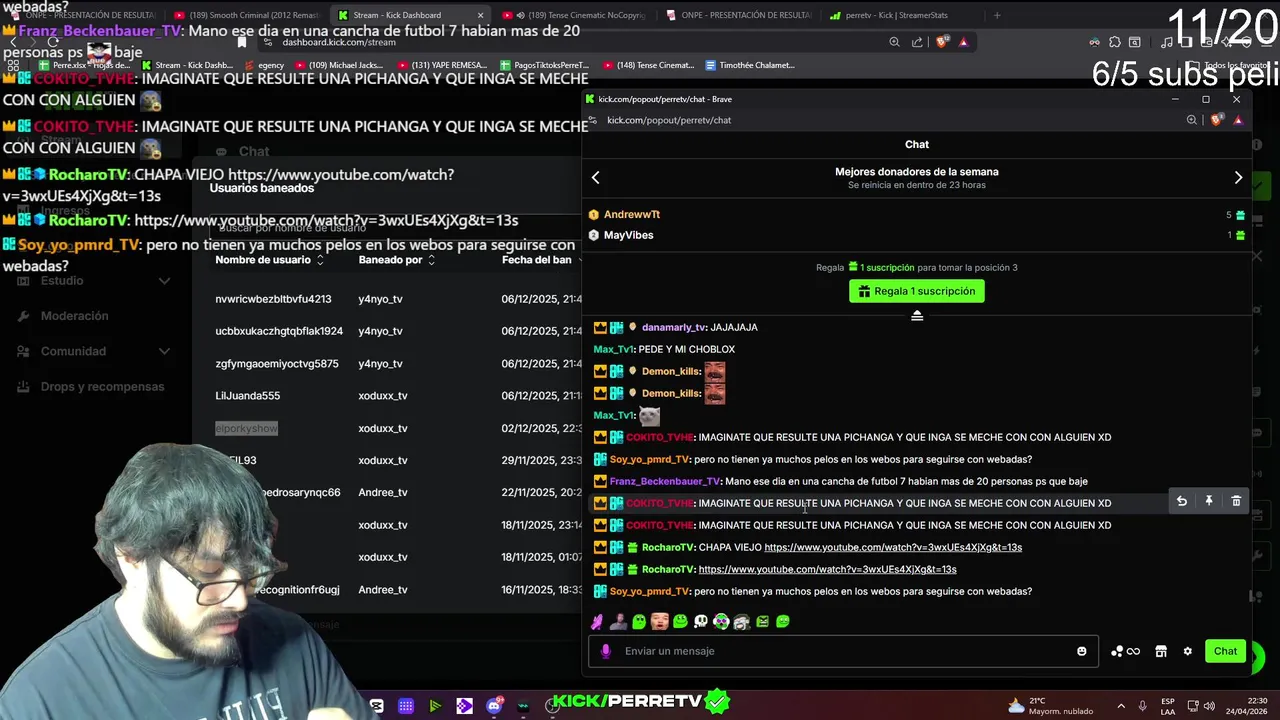The width and height of the screenshot is (1280, 720).
Task: Open chat settings gear icon
Action: pyautogui.click(x=1188, y=651)
